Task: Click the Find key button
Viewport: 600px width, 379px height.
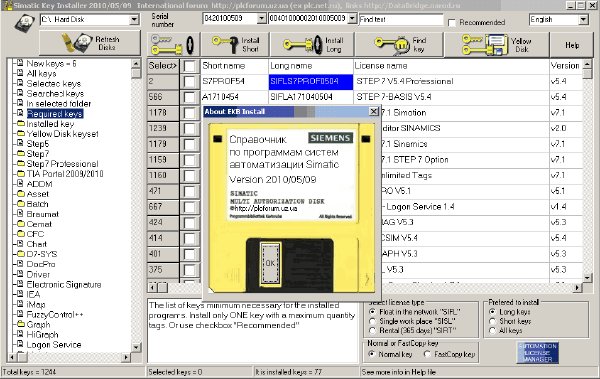Action: pyautogui.click(x=399, y=44)
